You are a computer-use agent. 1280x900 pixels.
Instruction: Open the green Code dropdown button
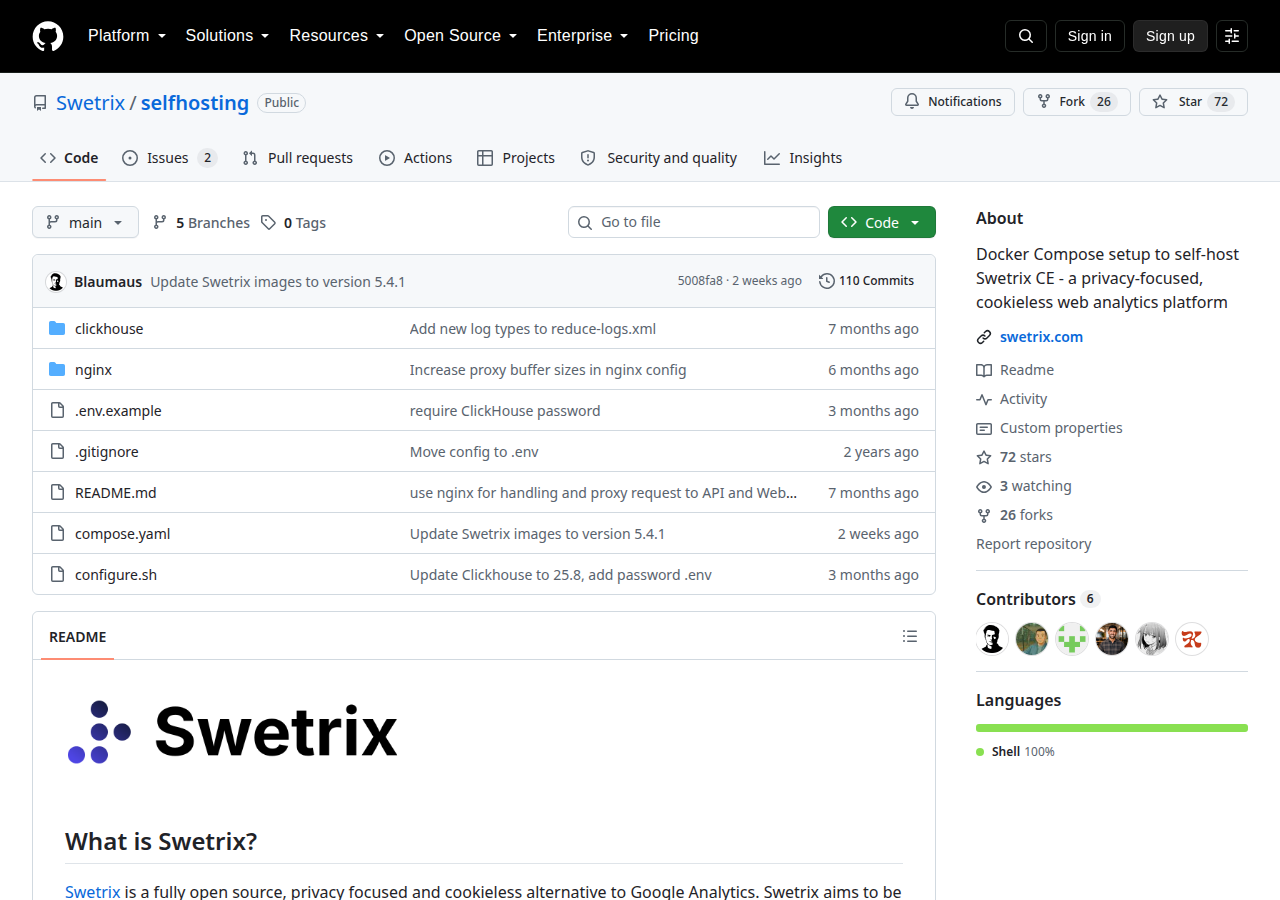[882, 222]
